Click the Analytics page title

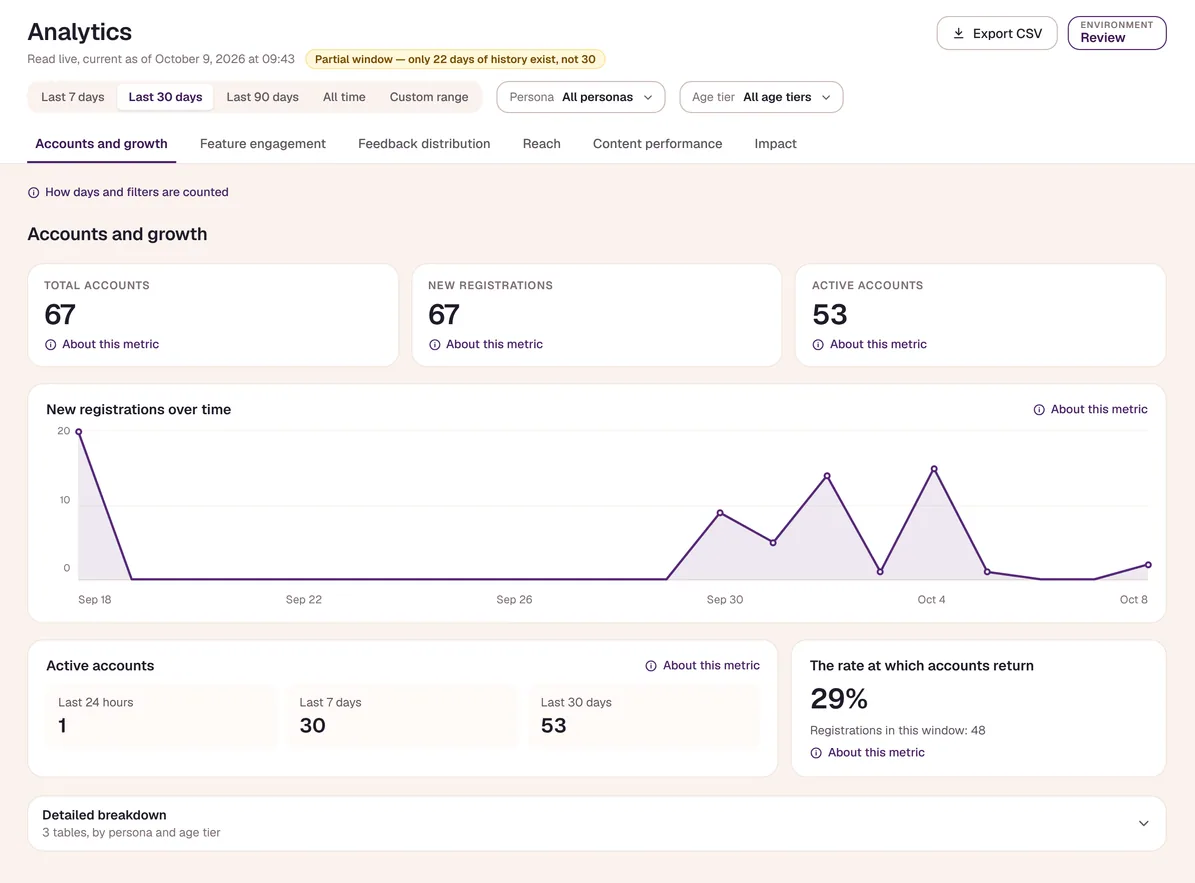pos(79,32)
